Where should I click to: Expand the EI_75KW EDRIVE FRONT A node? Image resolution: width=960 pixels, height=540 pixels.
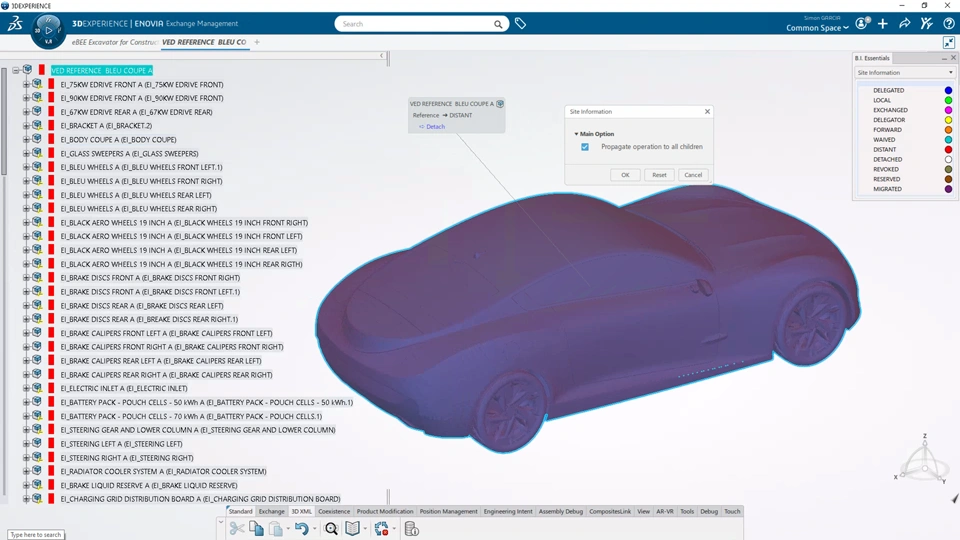(26, 84)
